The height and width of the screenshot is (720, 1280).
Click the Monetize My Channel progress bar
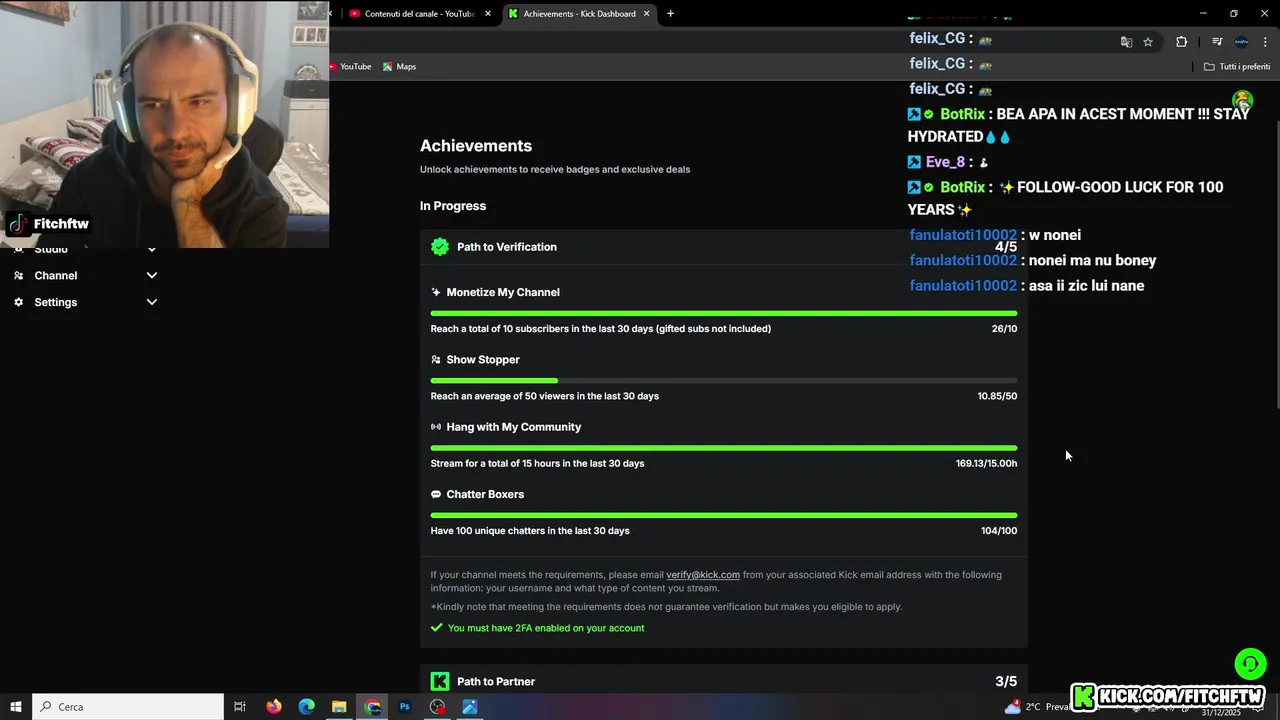[x=724, y=313]
